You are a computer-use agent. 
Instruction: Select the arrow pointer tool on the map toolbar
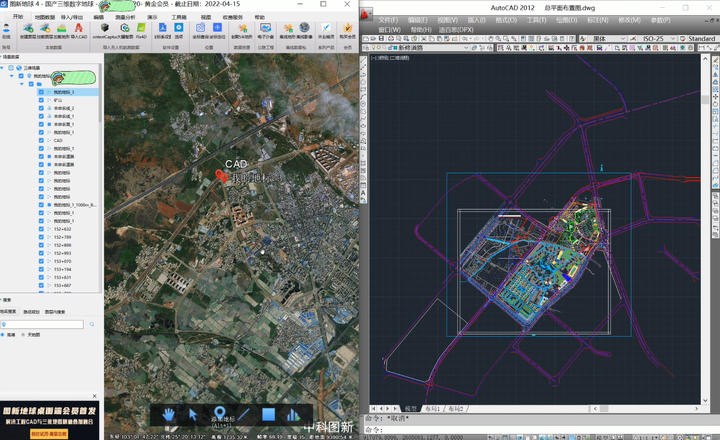(194, 414)
